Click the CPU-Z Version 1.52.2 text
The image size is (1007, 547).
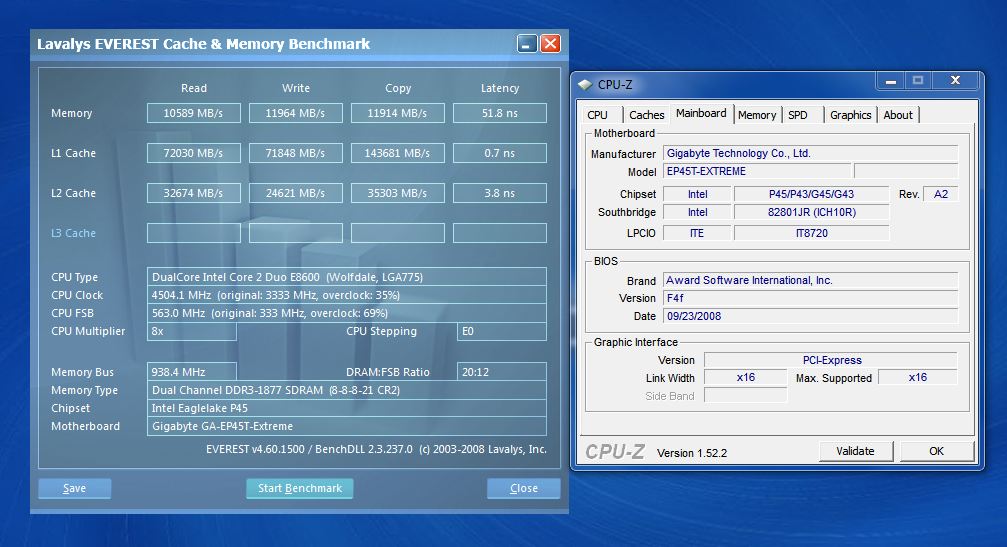[x=692, y=453]
